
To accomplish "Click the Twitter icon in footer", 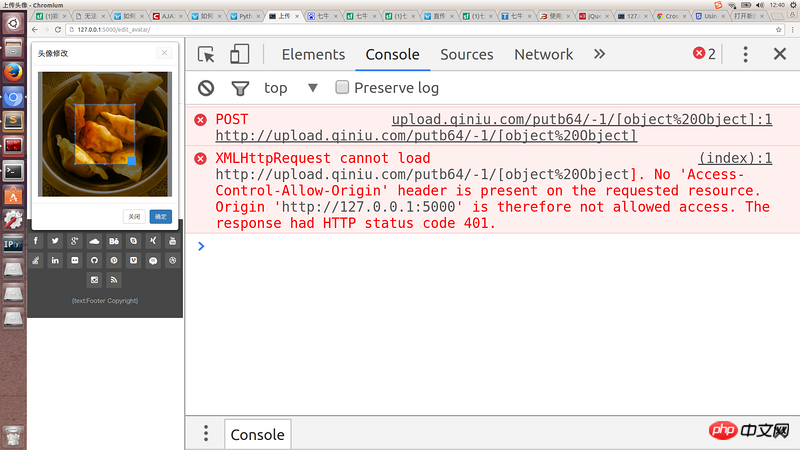I will [x=55, y=241].
